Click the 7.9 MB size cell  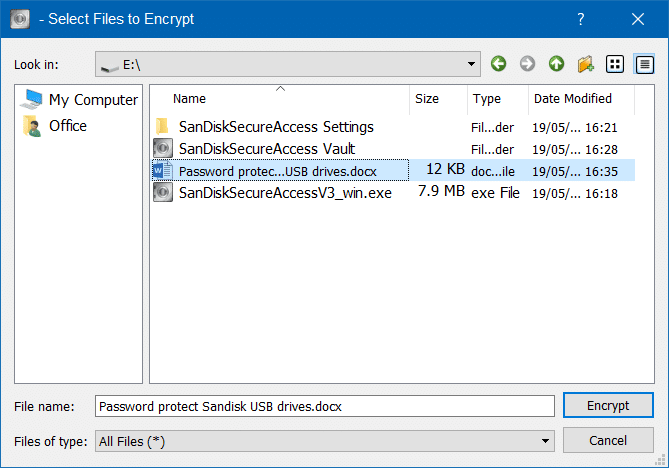(x=441, y=191)
